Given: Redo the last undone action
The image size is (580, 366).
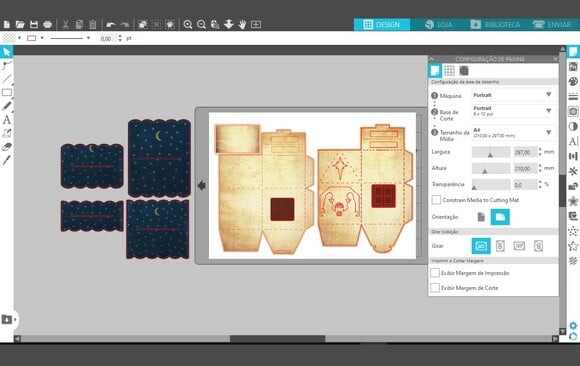Looking at the screenshot, I should [x=125, y=24].
